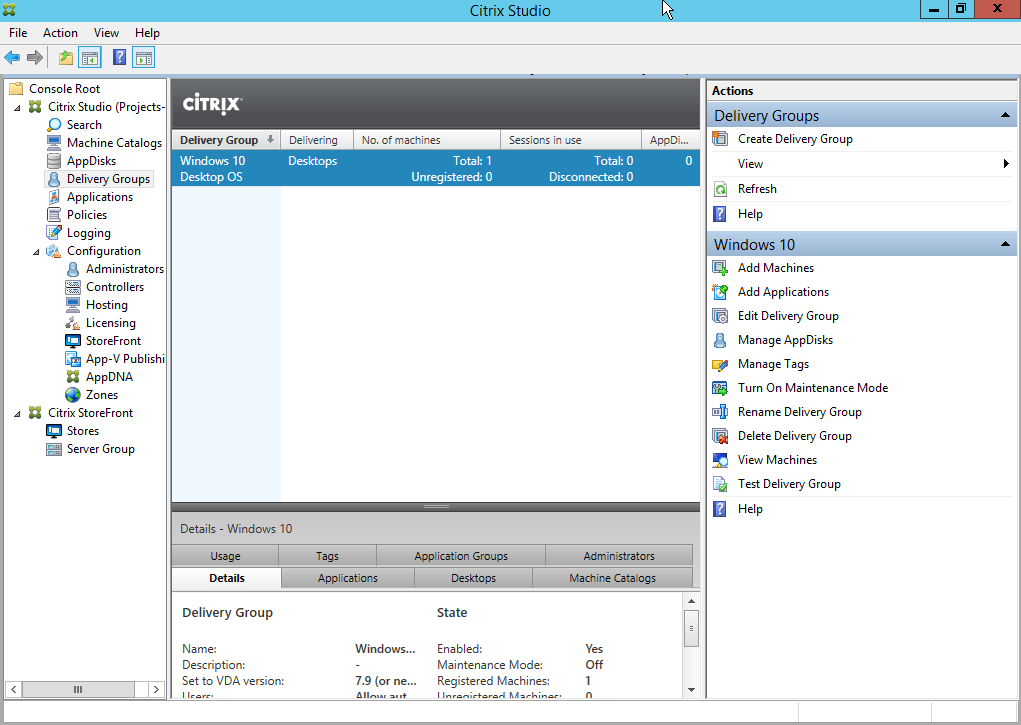
Task: Go back with the blue Back arrow
Action: pyautogui.click(x=12, y=58)
